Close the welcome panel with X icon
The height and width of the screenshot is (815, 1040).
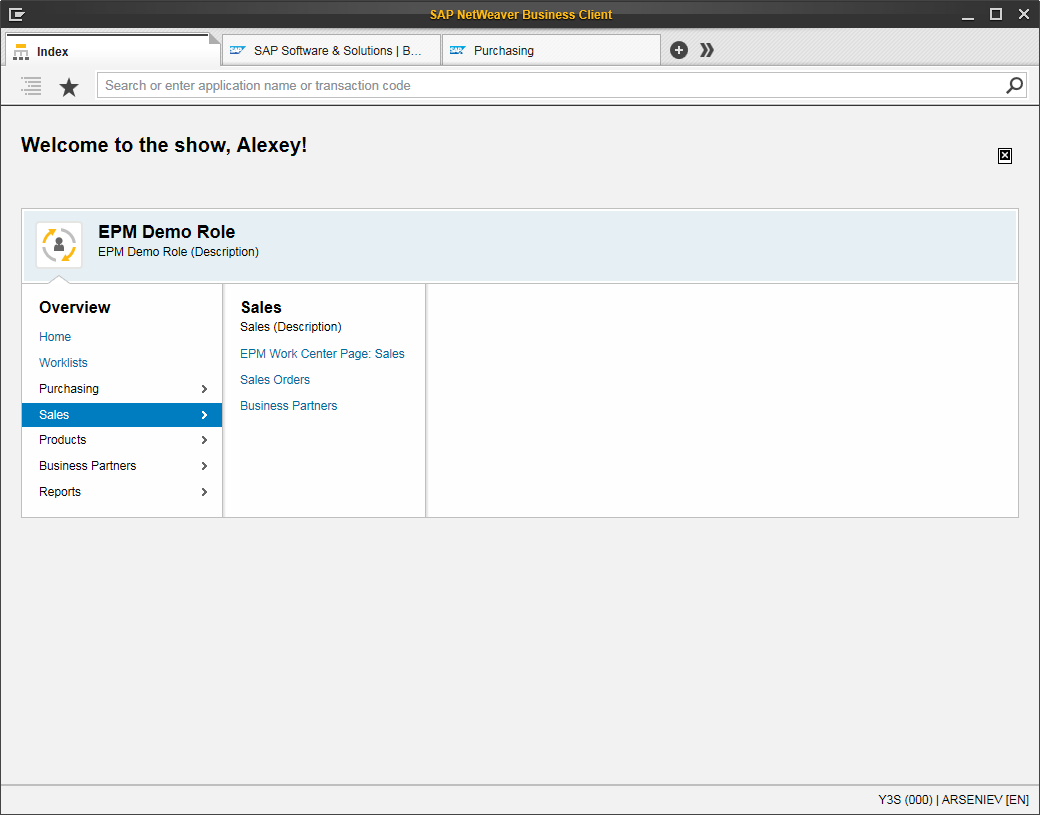tap(1005, 155)
